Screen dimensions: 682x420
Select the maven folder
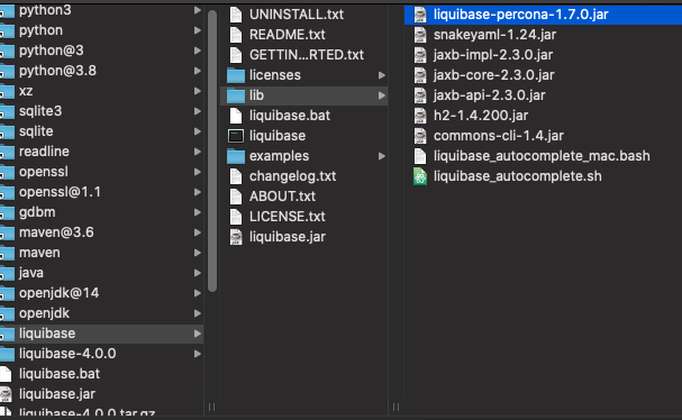tap(102, 253)
